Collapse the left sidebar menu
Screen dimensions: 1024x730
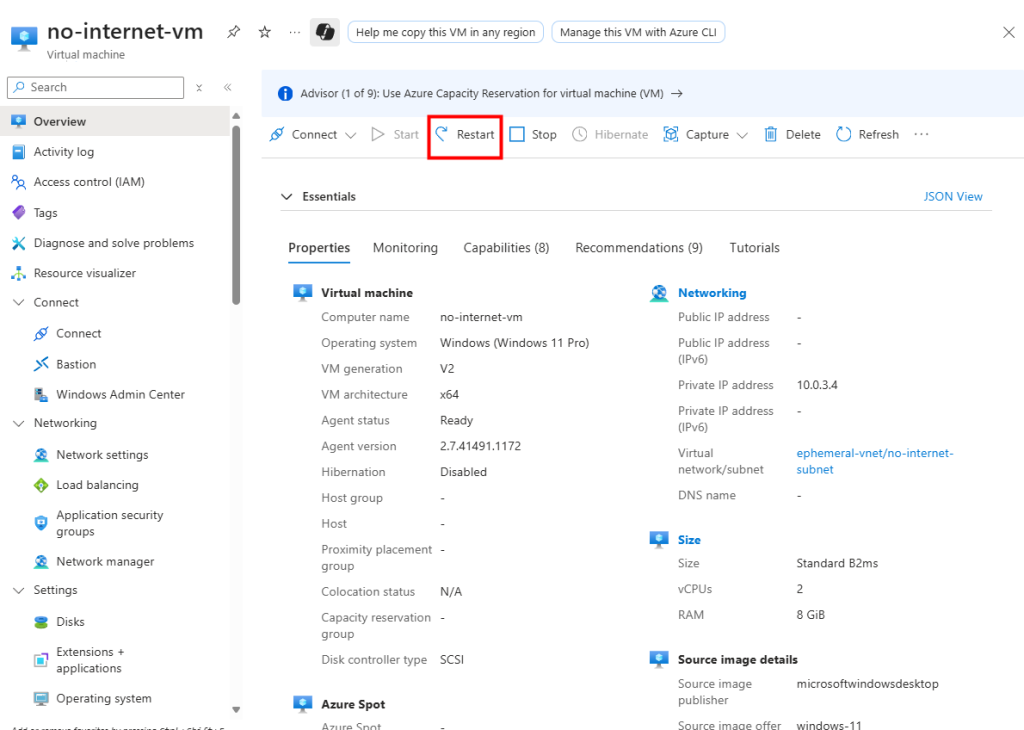[227, 87]
